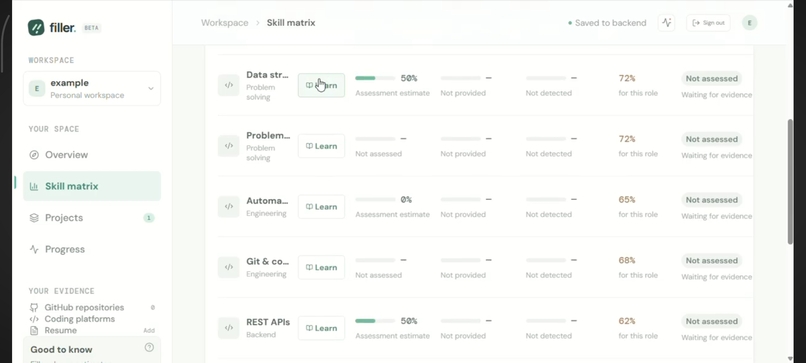
Task: Click the scrollbar down arrow
Action: [791, 358]
